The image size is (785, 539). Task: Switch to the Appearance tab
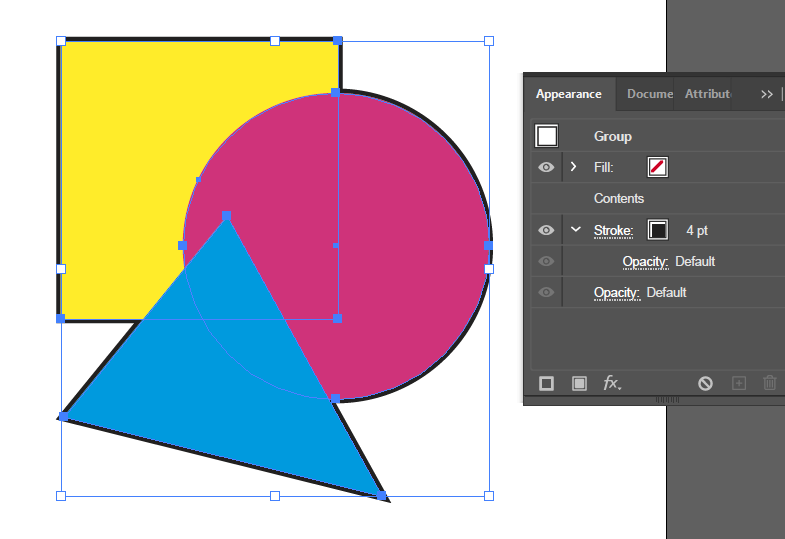568,94
